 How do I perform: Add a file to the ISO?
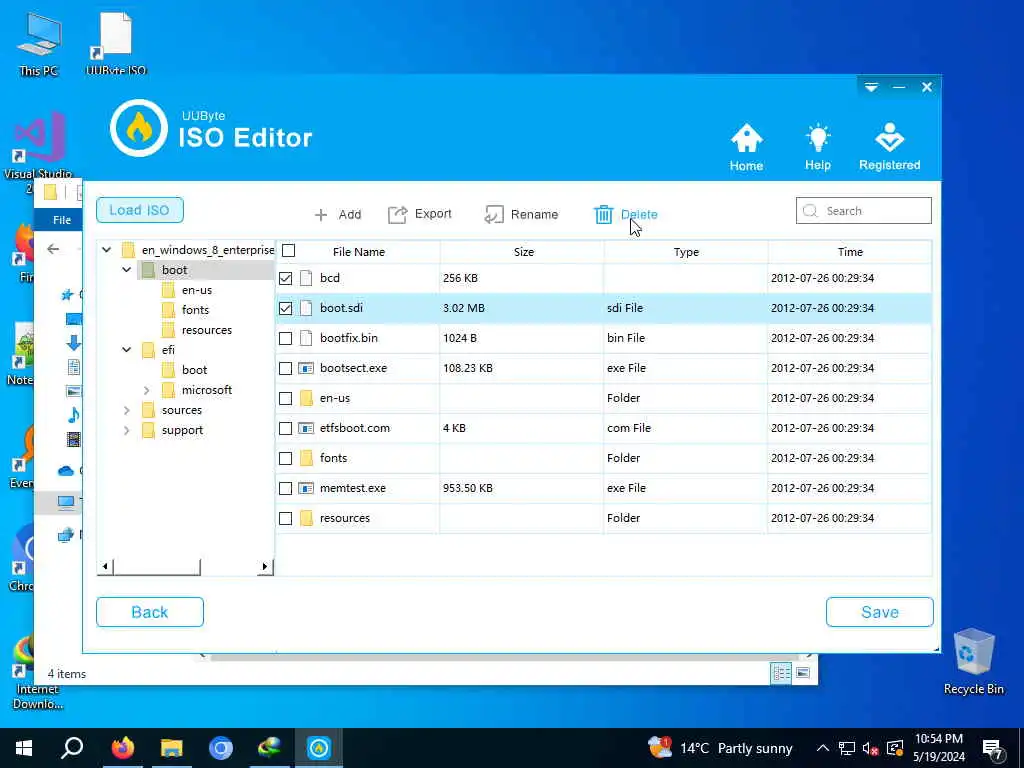[338, 214]
